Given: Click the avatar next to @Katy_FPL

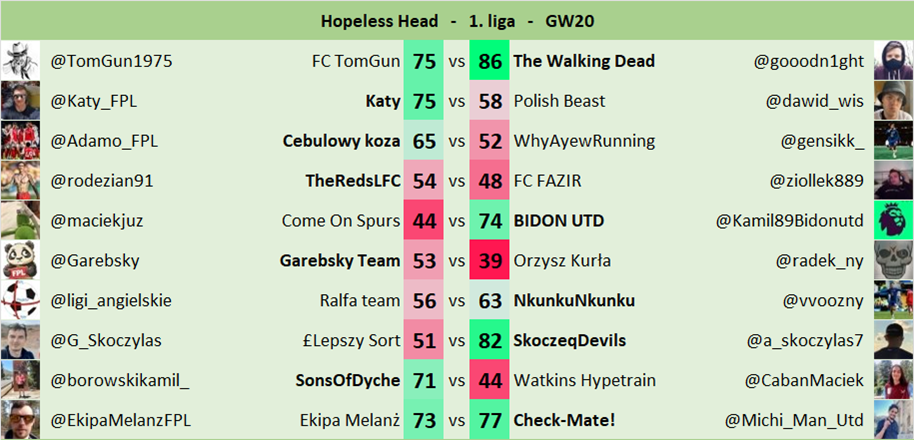Looking at the screenshot, I should (20, 101).
